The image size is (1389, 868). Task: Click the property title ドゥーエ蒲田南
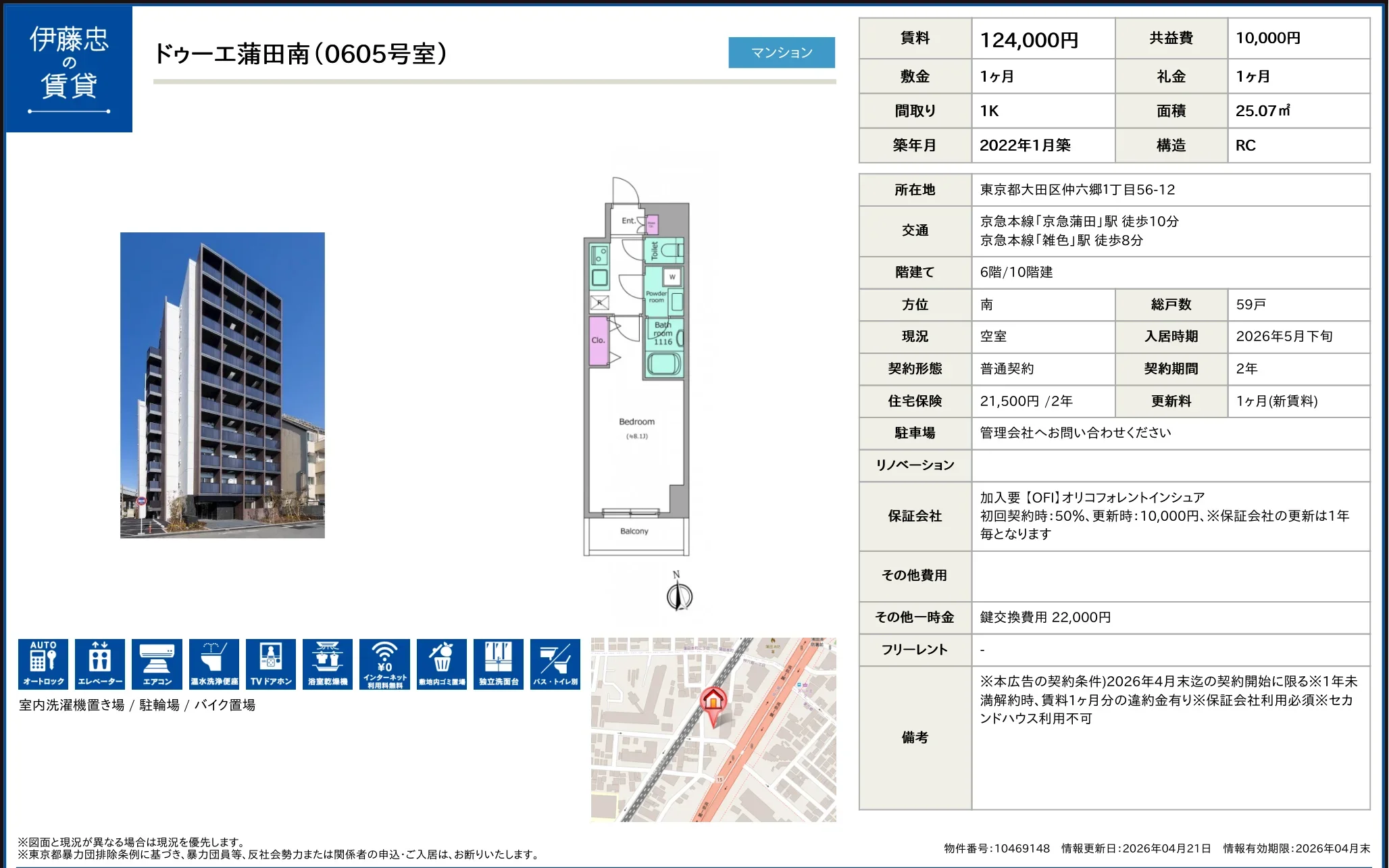[x=300, y=54]
